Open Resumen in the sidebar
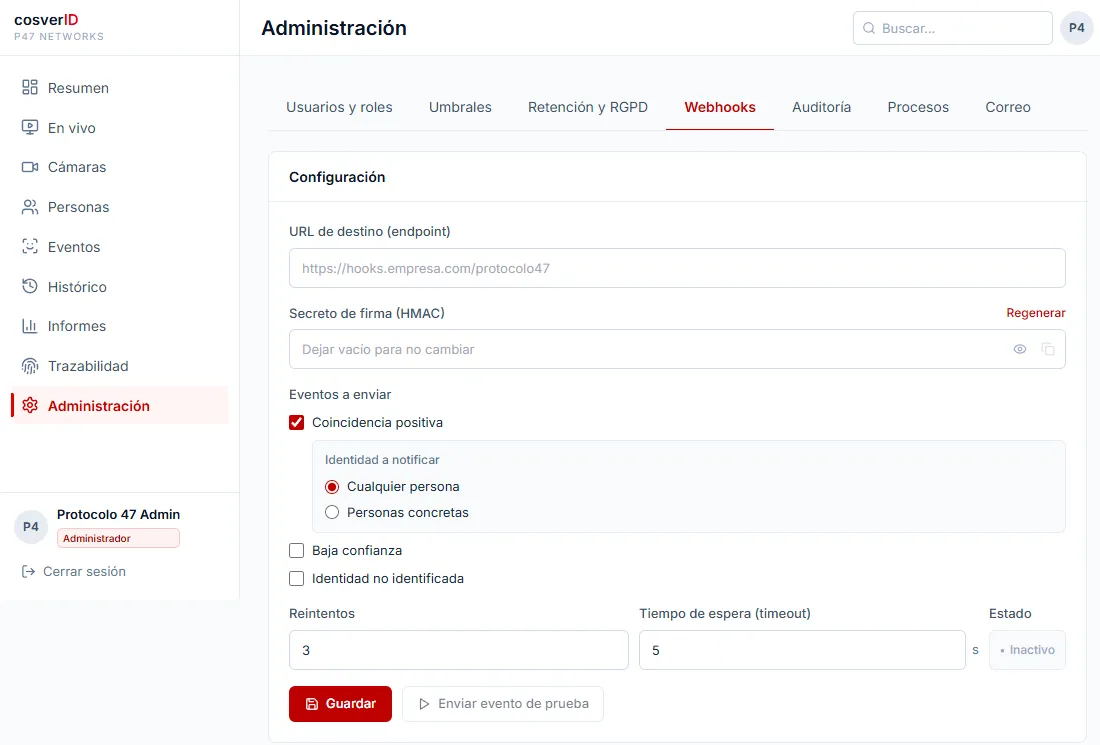 point(119,88)
